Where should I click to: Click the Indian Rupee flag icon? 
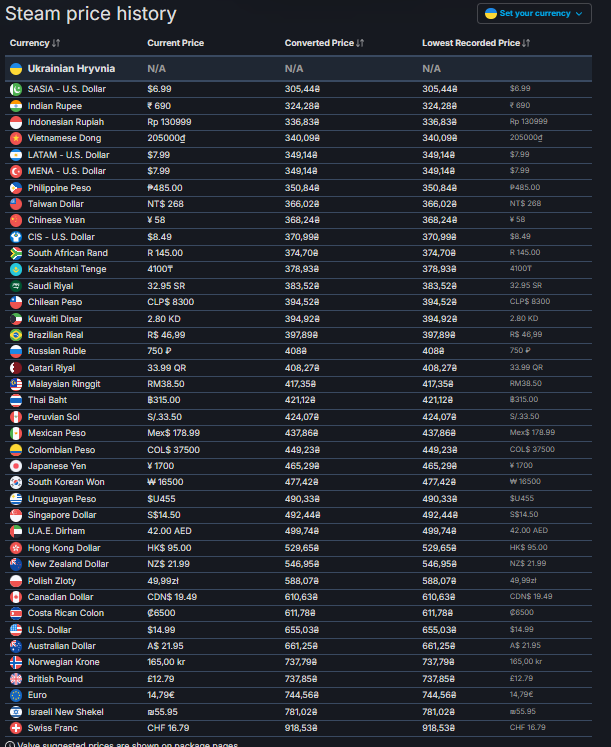(x=16, y=106)
